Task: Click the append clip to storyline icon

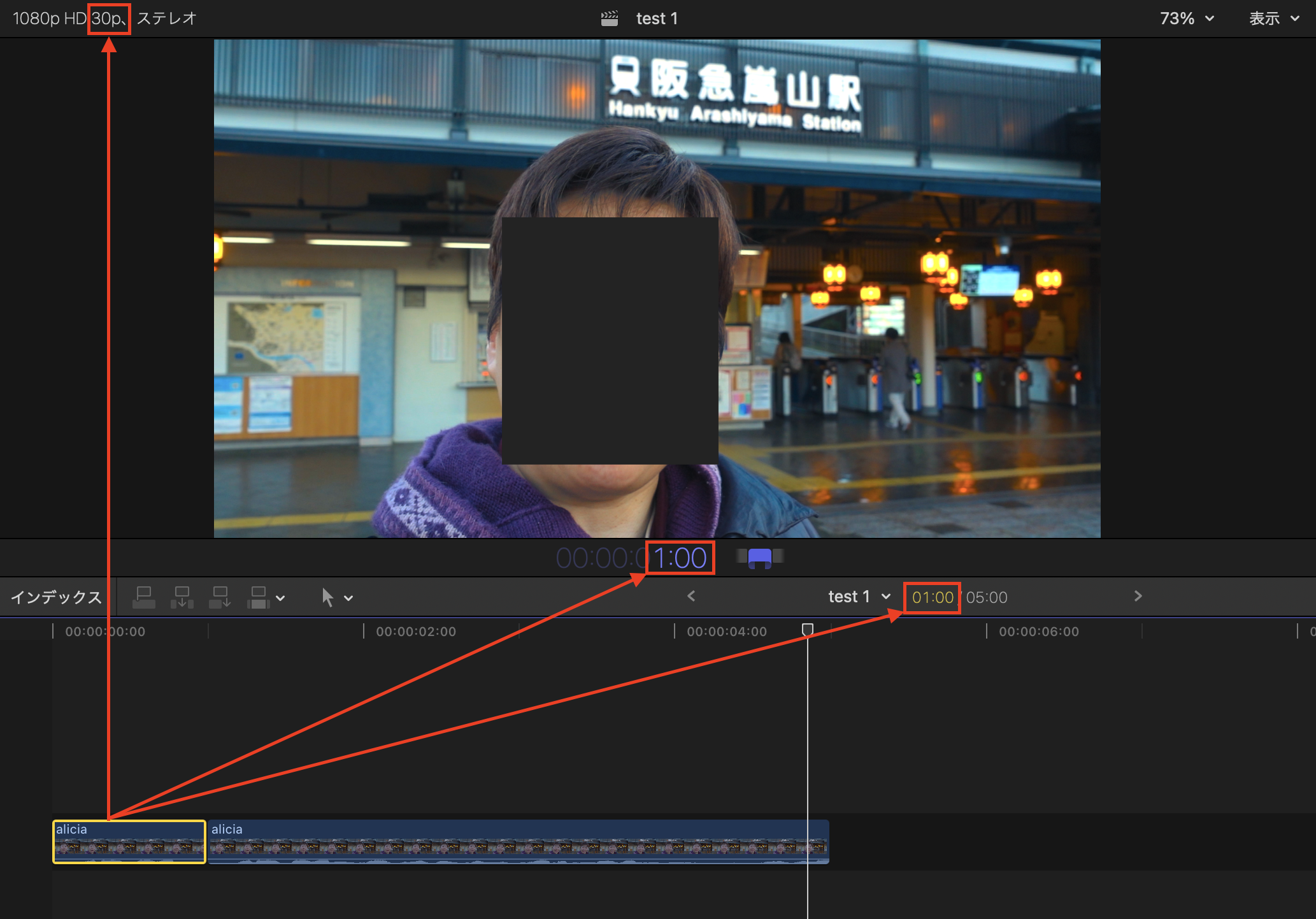Action: coord(220,597)
